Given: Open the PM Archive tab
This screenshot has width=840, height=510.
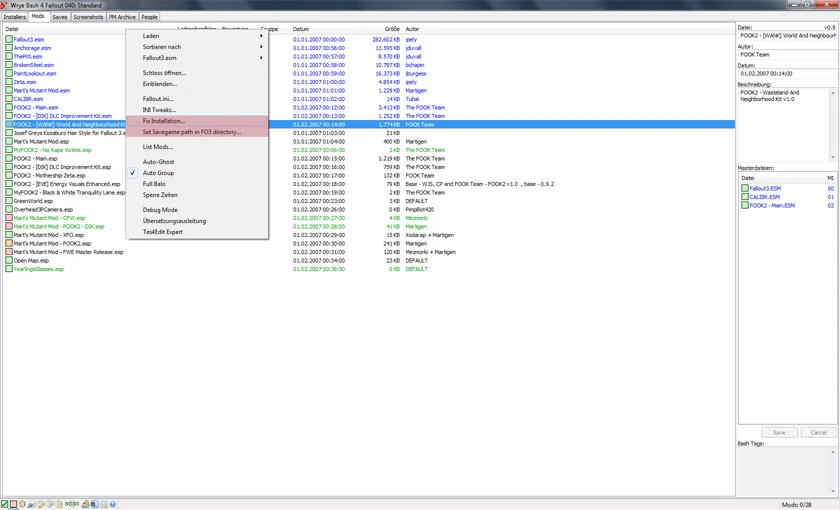Looking at the screenshot, I should 123,17.
